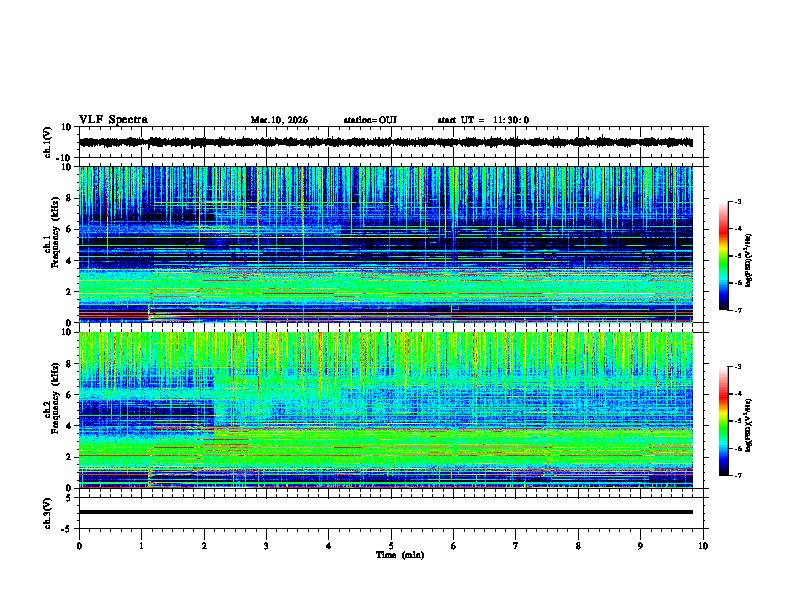Select the date "Mar.10, 2026" in header

pos(279,120)
